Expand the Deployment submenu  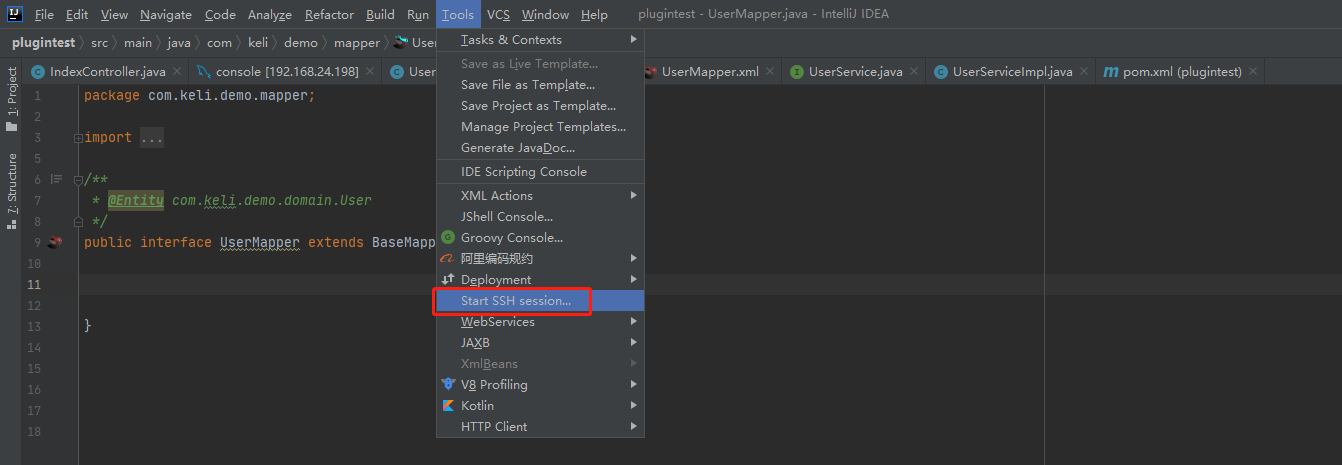click(x=634, y=280)
